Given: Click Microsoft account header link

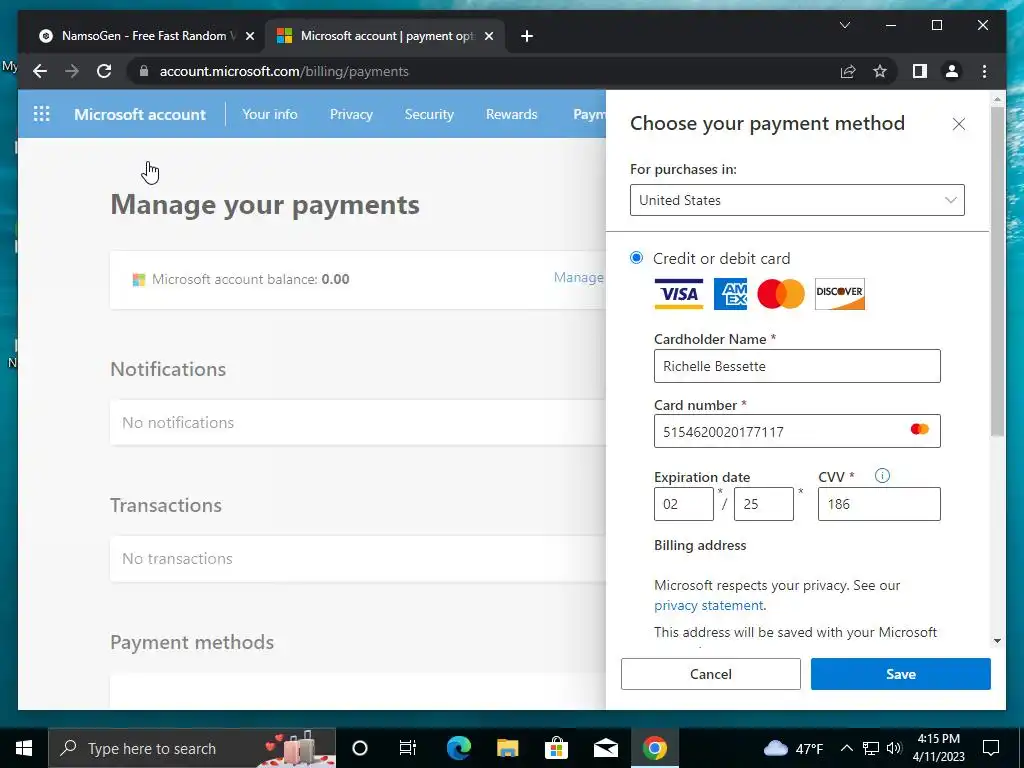Looking at the screenshot, I should click(140, 114).
